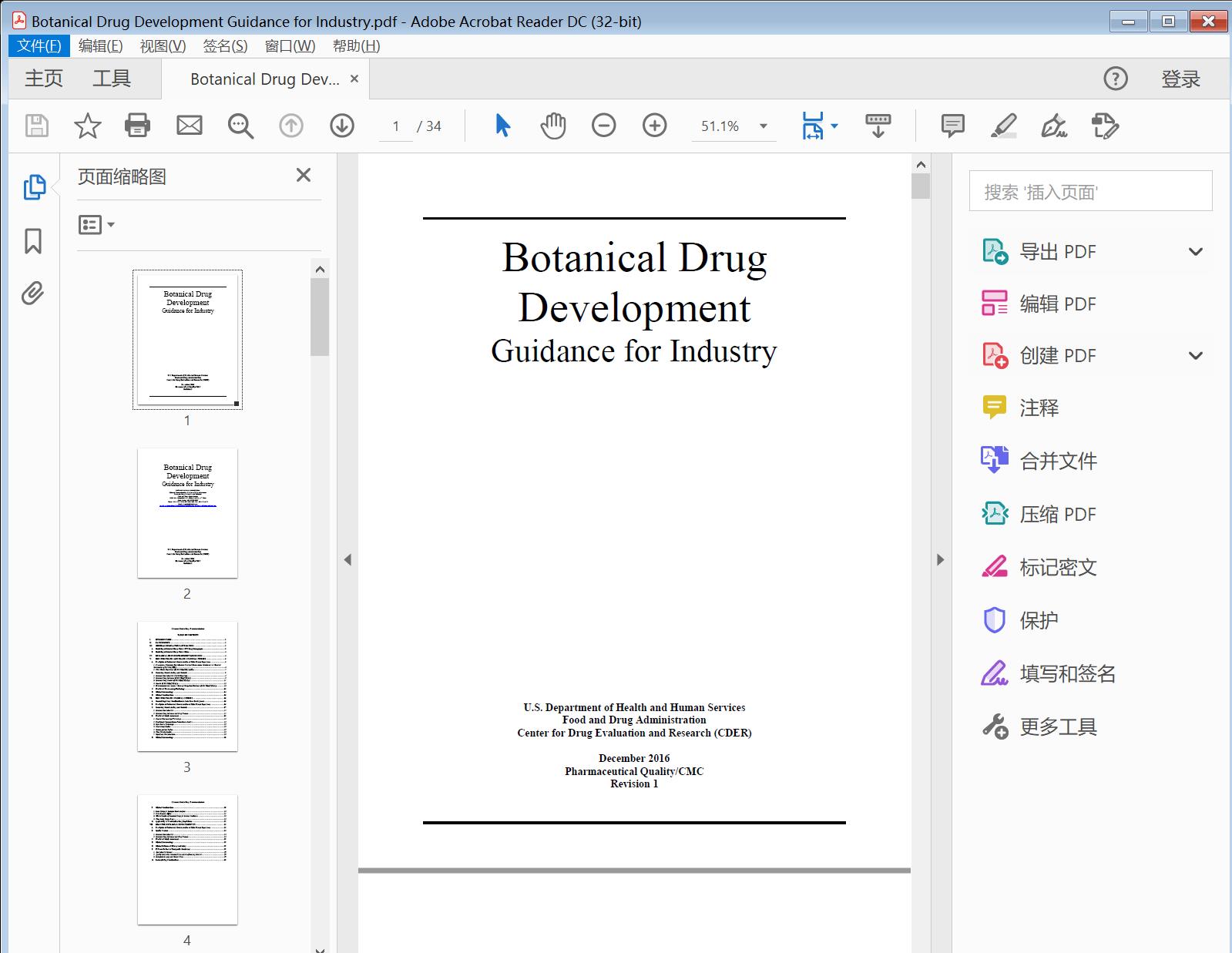
Task: Click the scrolling read mode icon
Action: click(x=878, y=126)
